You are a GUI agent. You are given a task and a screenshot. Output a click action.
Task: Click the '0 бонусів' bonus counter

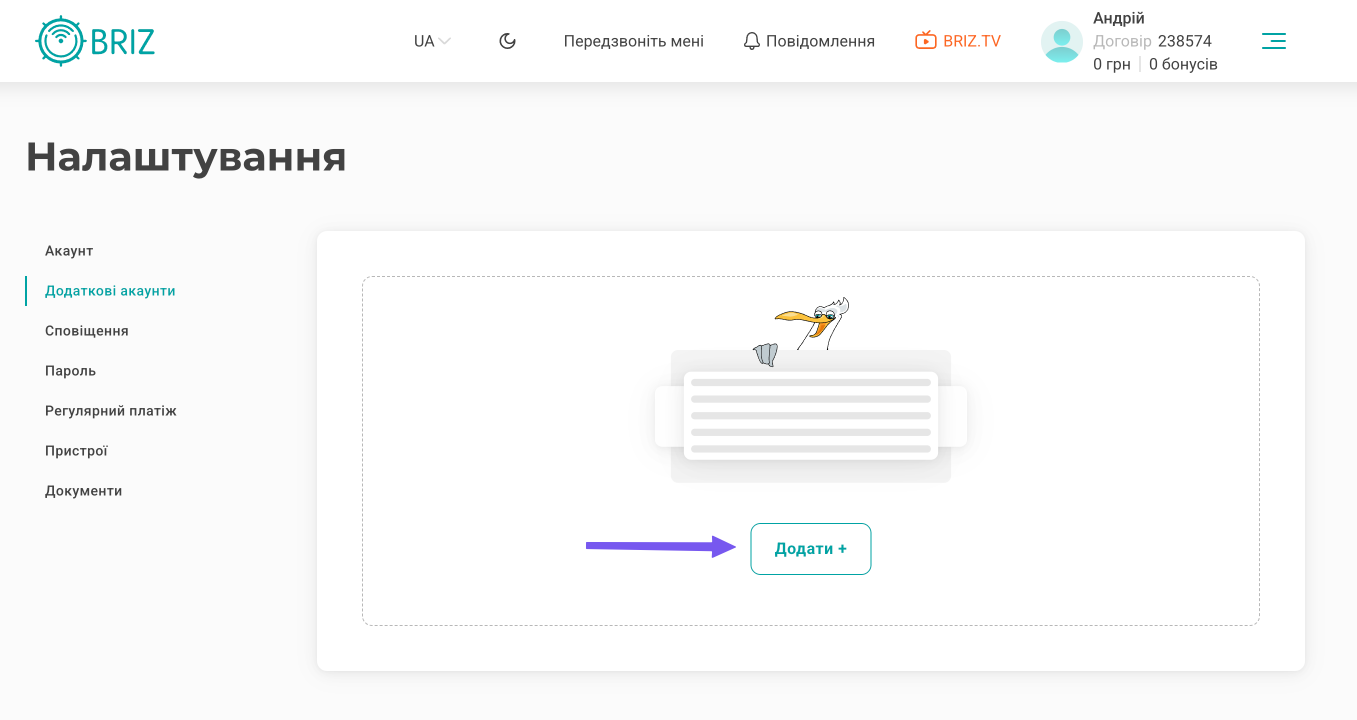(1183, 64)
